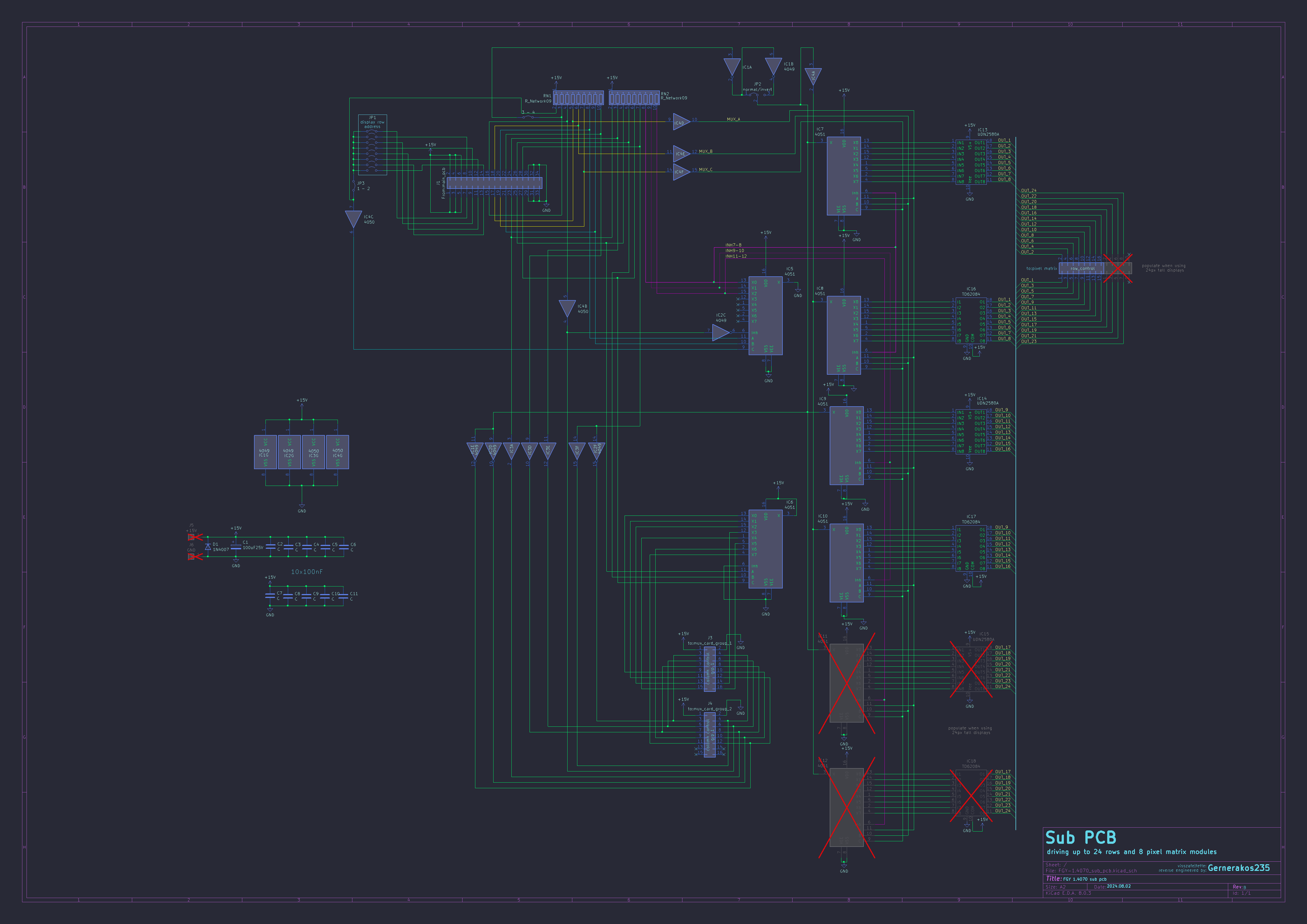
Task: Click the IC14 UDN2580A driver symbol
Action: point(971,431)
